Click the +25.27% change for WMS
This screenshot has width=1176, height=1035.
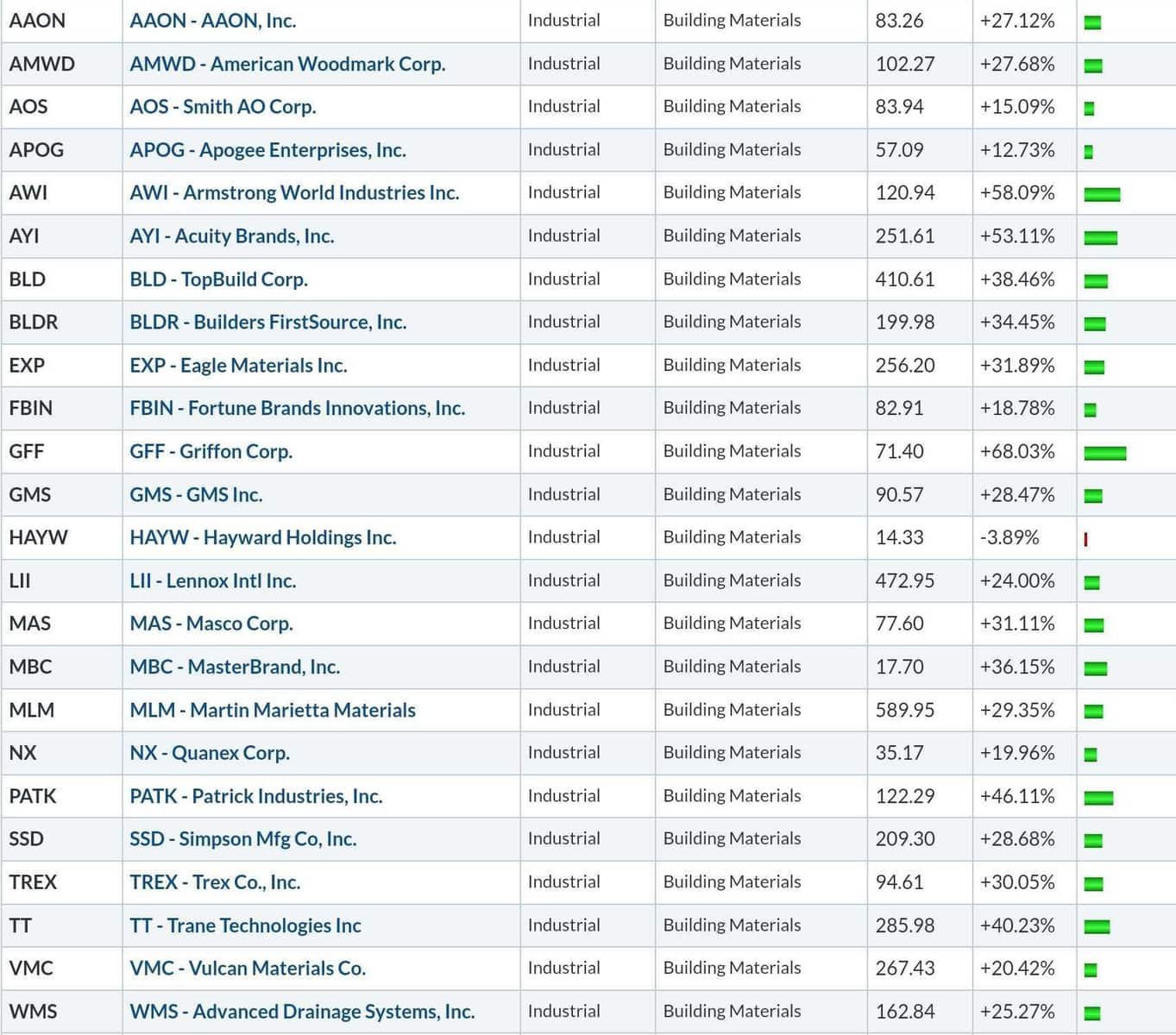pos(1017,1012)
